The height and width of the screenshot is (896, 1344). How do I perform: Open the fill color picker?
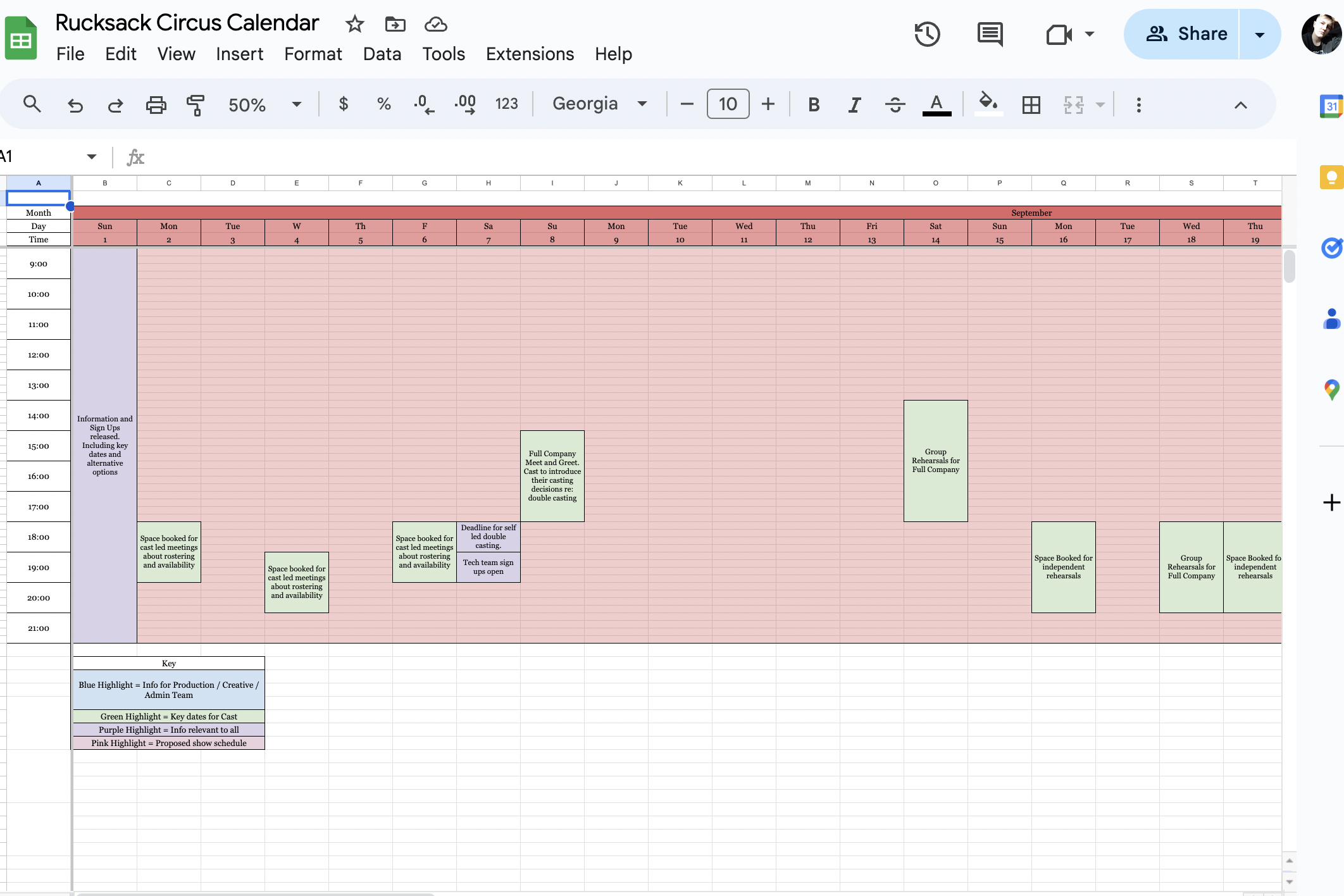pos(988,103)
